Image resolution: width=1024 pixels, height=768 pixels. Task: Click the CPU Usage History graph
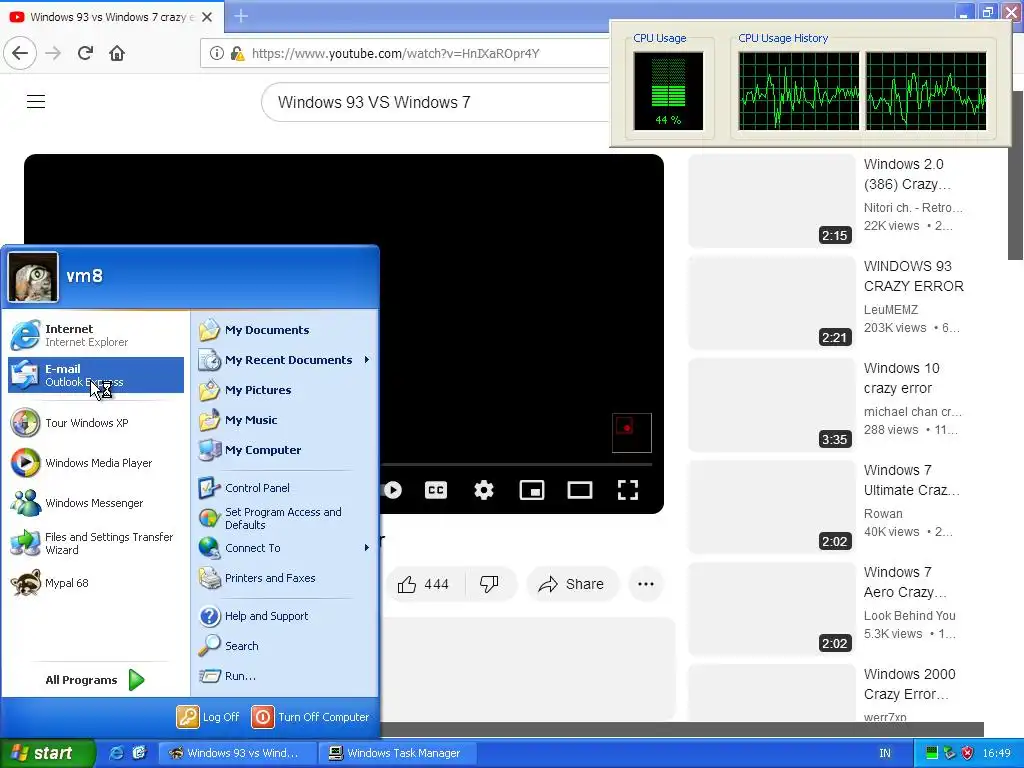(862, 91)
